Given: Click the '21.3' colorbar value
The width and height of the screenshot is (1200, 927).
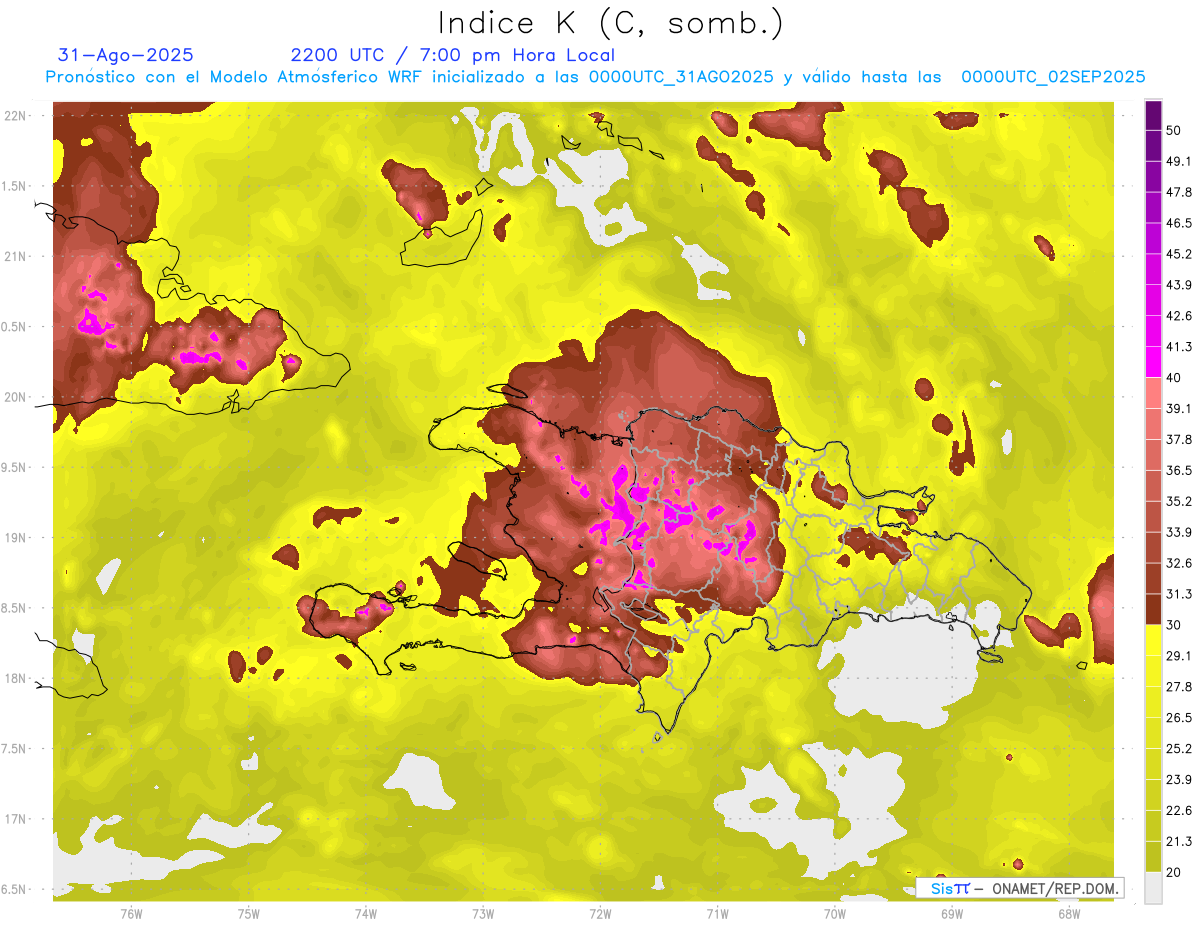Looking at the screenshot, I should click(x=1178, y=841).
